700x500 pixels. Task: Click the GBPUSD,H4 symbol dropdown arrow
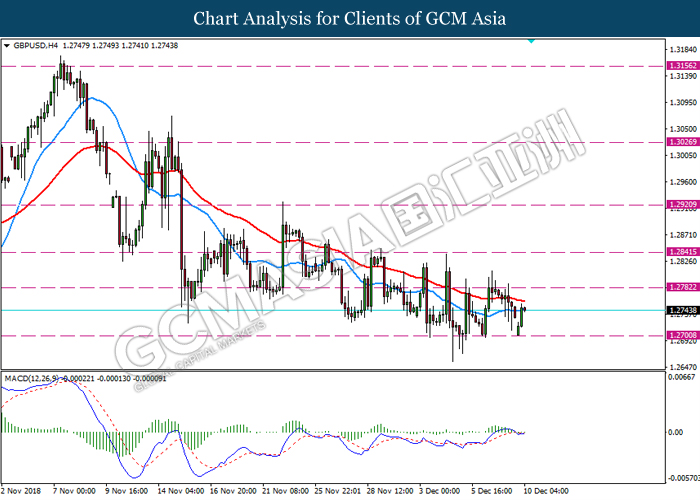click(x=7, y=46)
